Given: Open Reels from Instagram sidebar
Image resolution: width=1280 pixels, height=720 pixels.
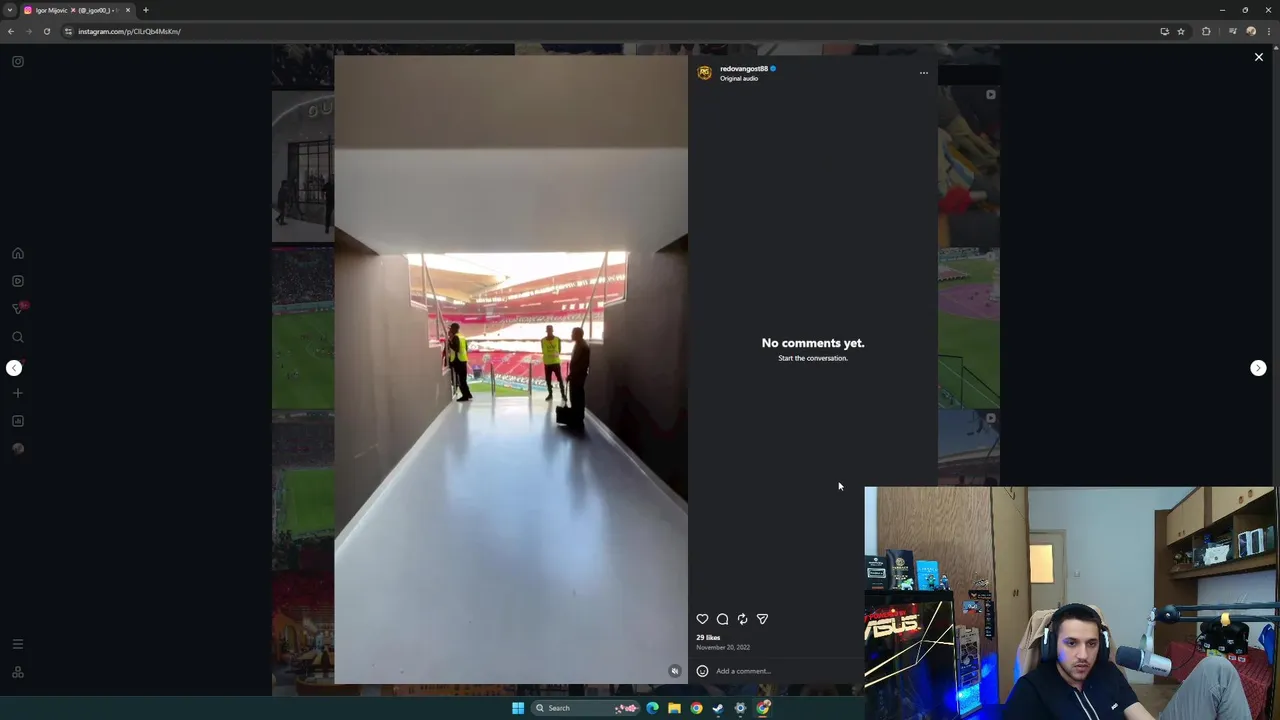Looking at the screenshot, I should [18, 281].
